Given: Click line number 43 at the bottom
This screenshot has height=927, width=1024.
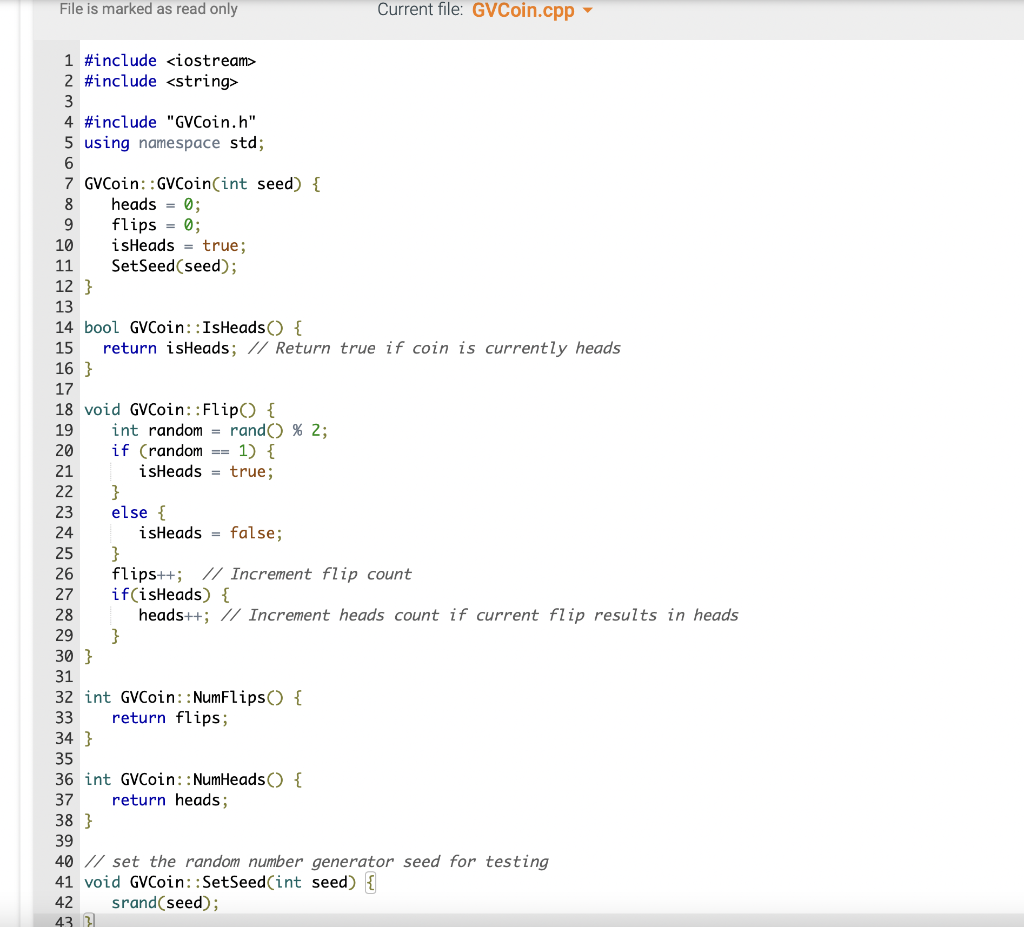Looking at the screenshot, I should (x=64, y=921).
